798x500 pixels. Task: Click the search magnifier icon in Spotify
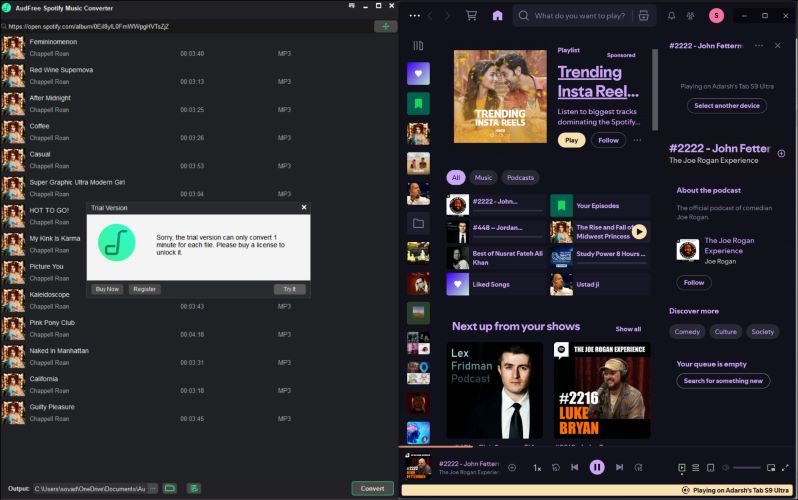coord(523,16)
